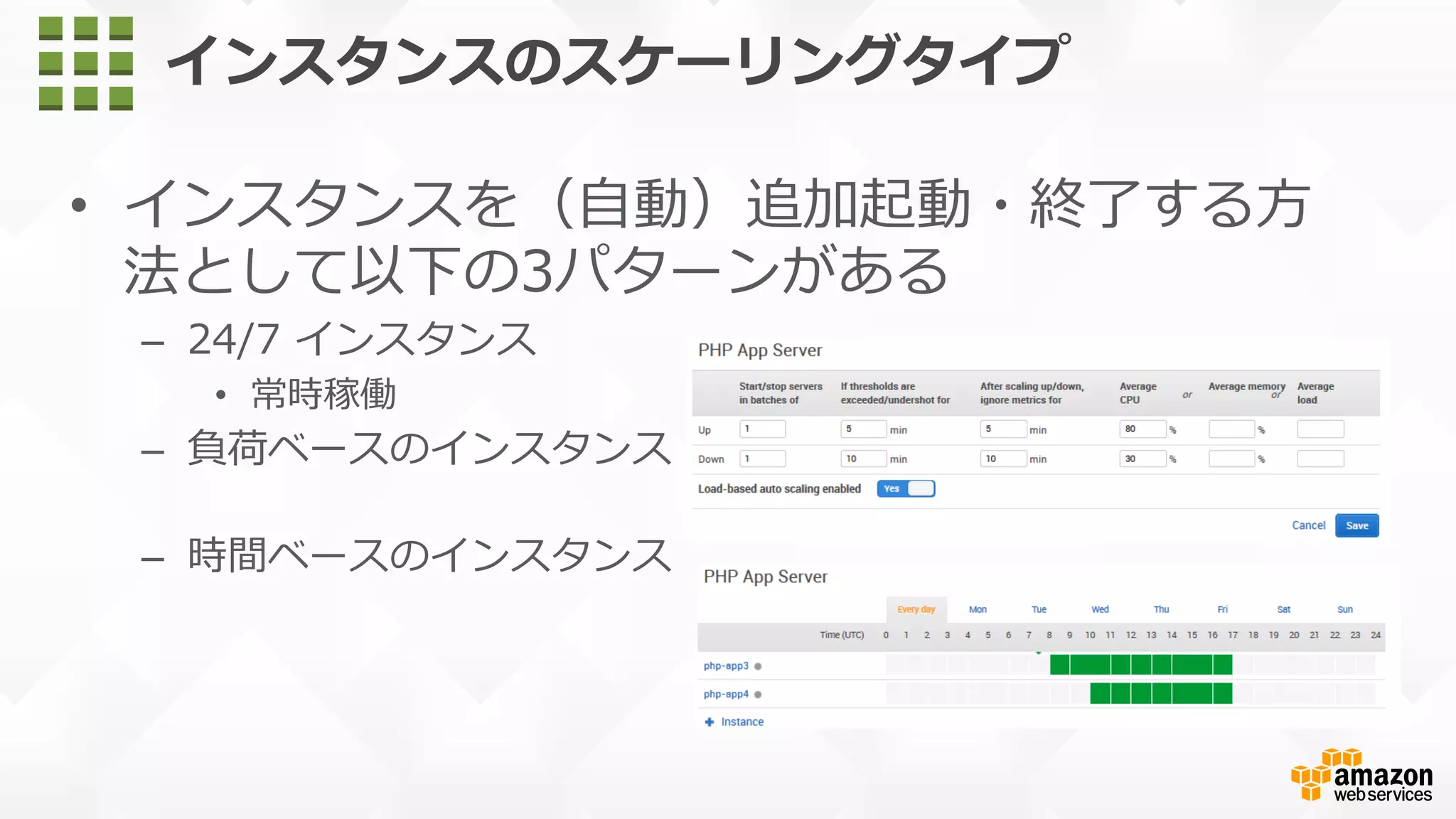This screenshot has width=1456, height=819.
Task: Toggle Load-based auto scaling enabled switch
Action: click(906, 488)
